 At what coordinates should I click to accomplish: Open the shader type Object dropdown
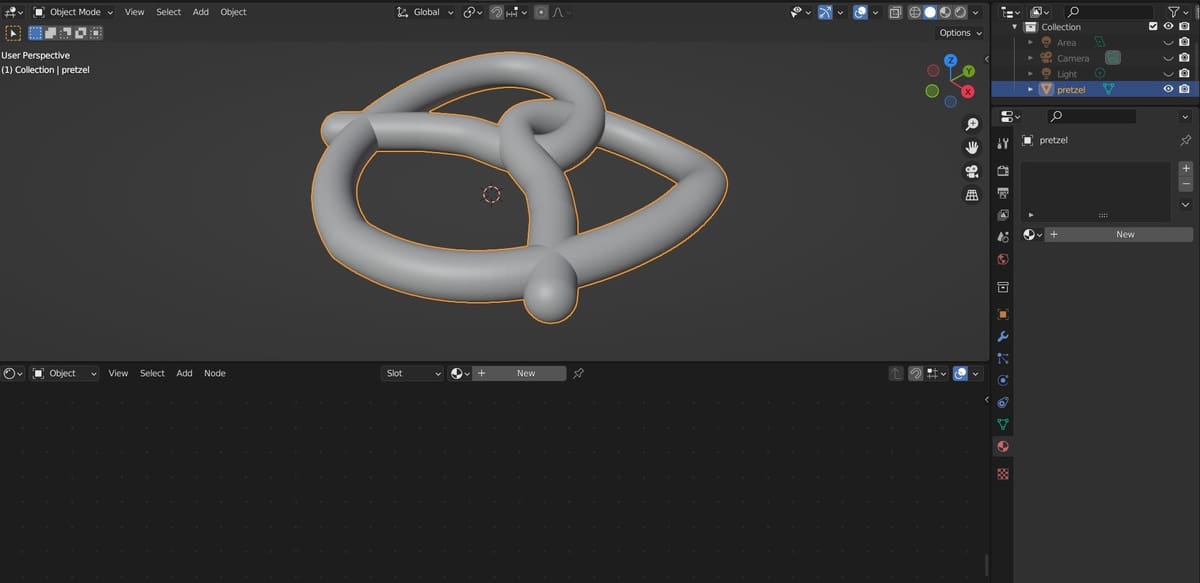tap(65, 373)
